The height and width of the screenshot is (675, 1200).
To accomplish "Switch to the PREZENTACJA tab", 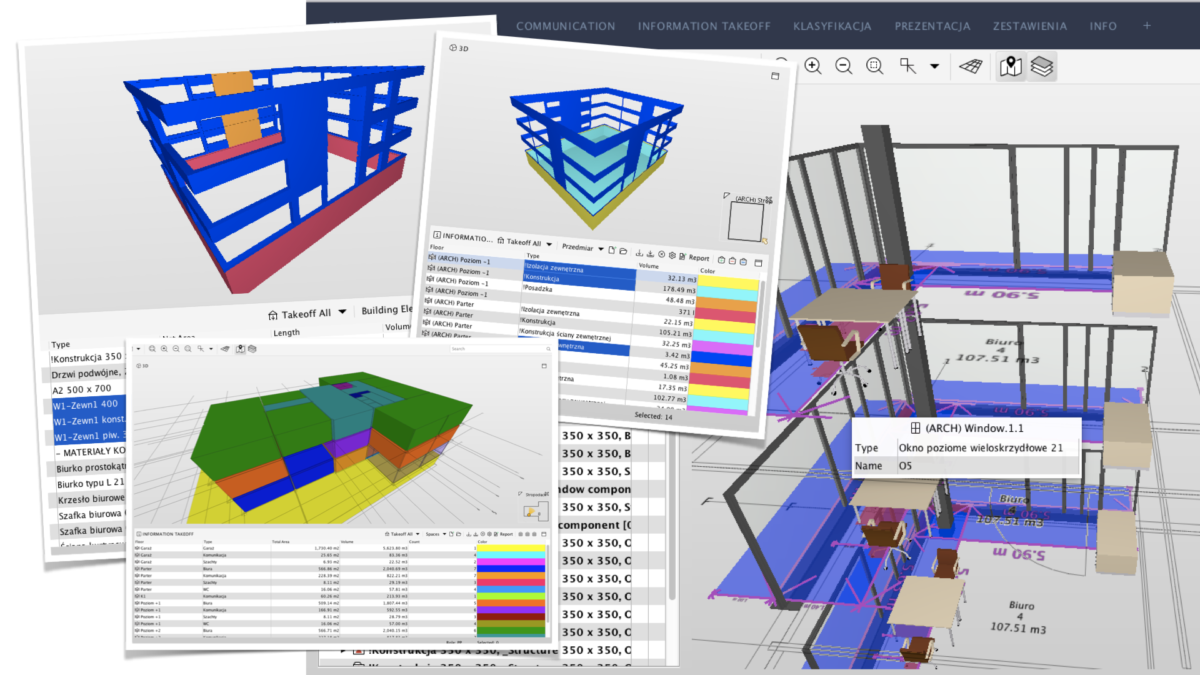I will (932, 26).
